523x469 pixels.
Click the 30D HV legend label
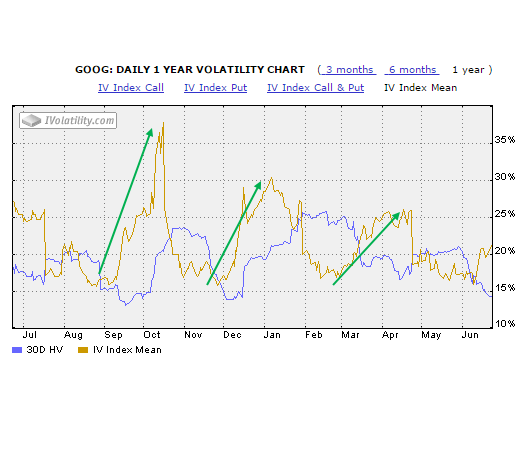(x=44, y=350)
